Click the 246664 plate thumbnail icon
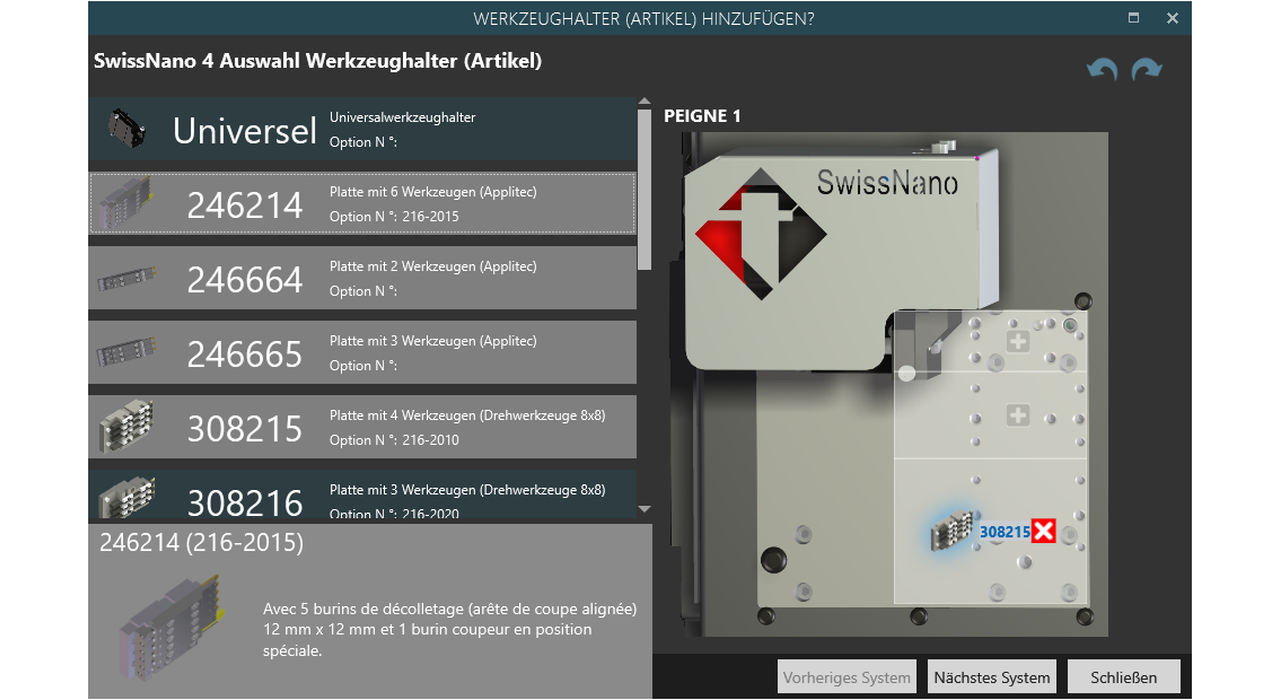 (x=126, y=279)
